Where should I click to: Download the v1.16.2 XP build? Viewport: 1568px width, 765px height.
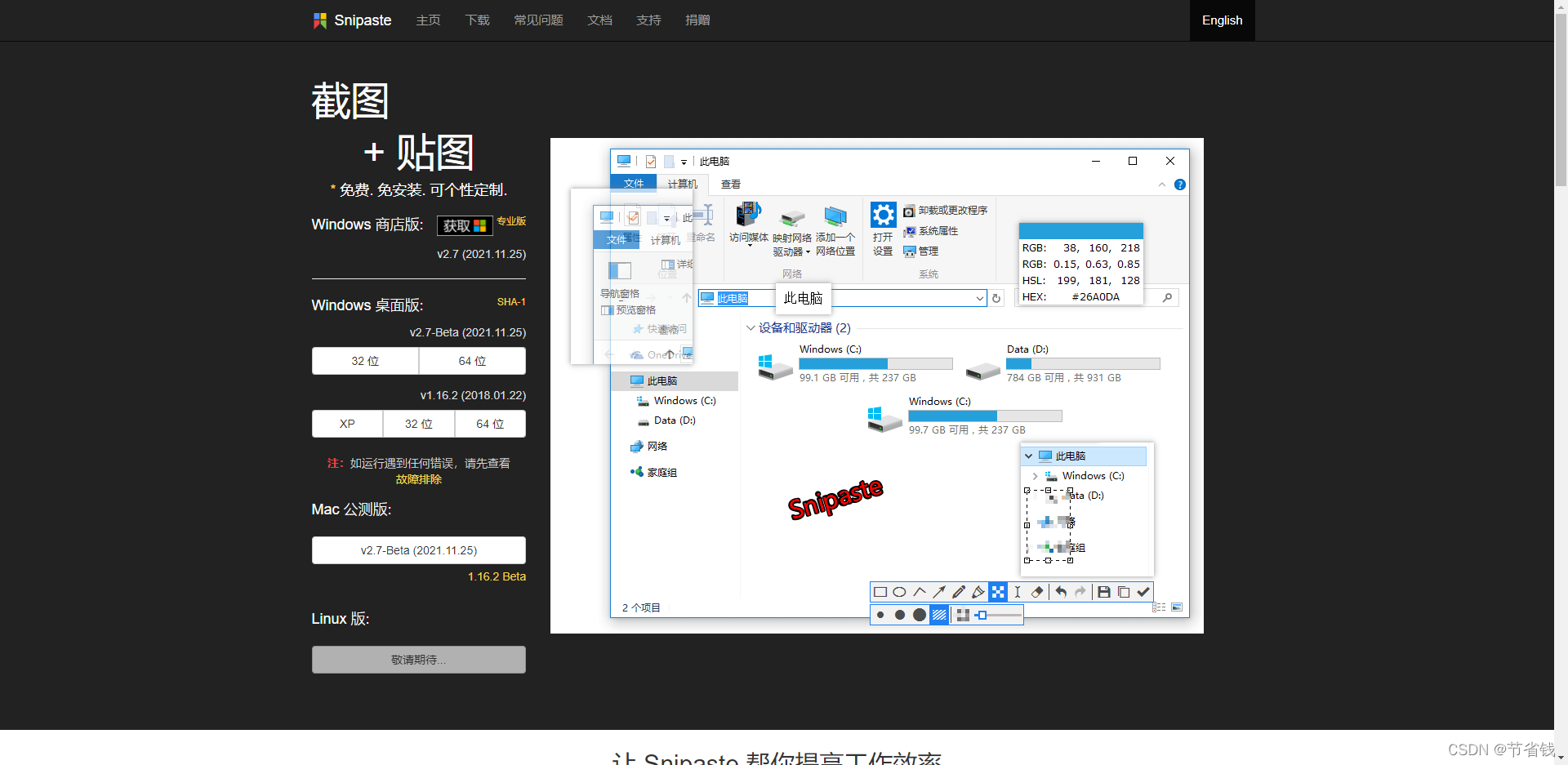click(347, 424)
